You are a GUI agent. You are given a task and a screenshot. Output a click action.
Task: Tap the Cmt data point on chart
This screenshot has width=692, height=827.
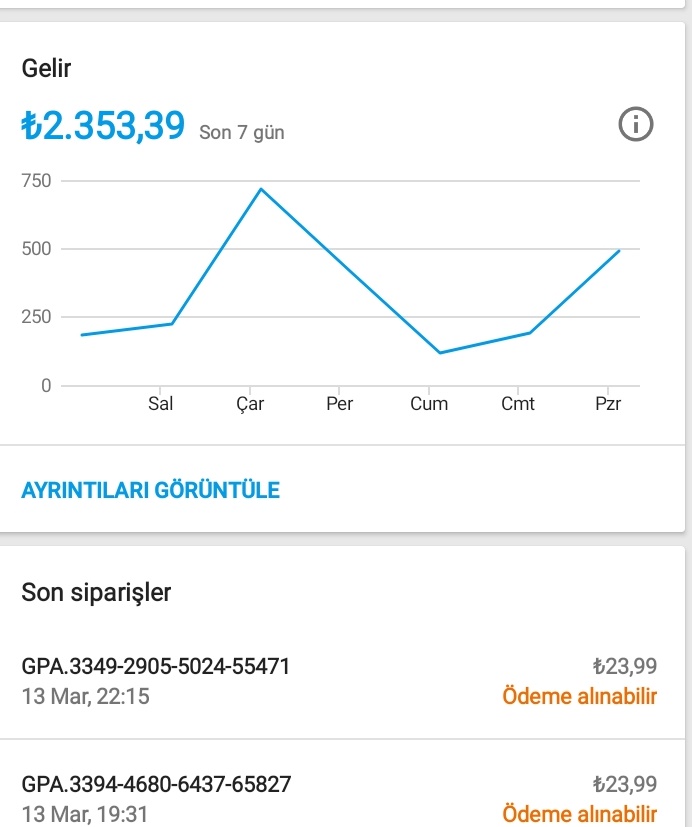(x=530, y=333)
